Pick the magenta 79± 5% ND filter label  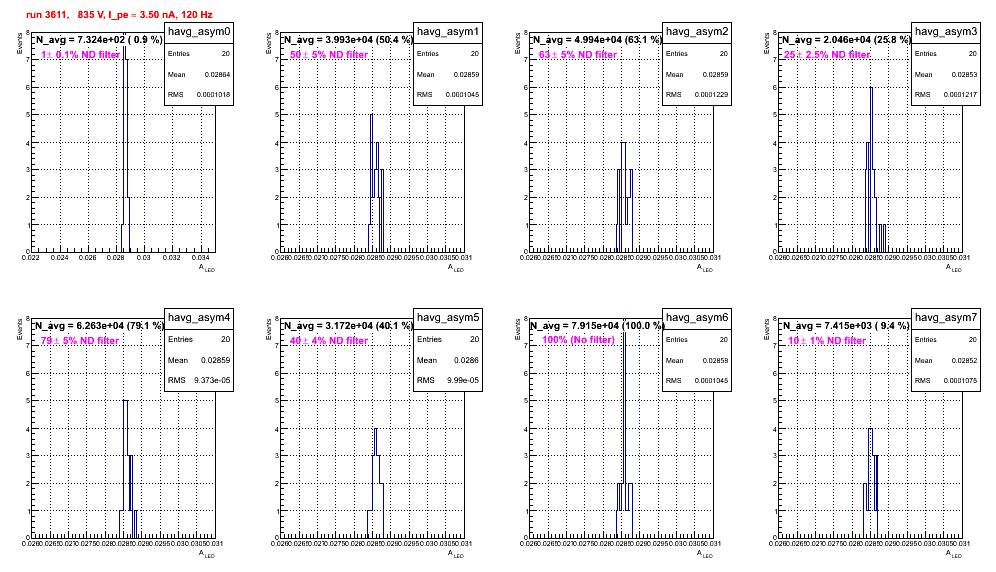(80, 341)
